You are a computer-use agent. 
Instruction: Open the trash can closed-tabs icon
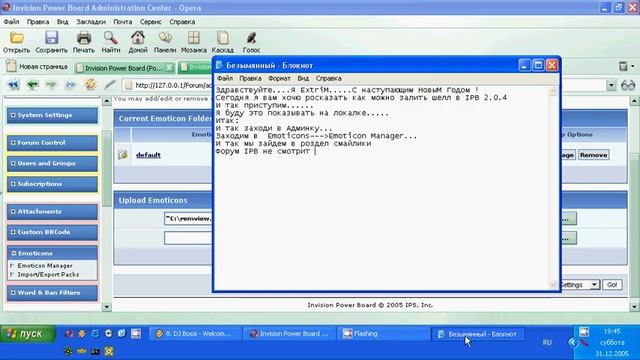(x=623, y=66)
